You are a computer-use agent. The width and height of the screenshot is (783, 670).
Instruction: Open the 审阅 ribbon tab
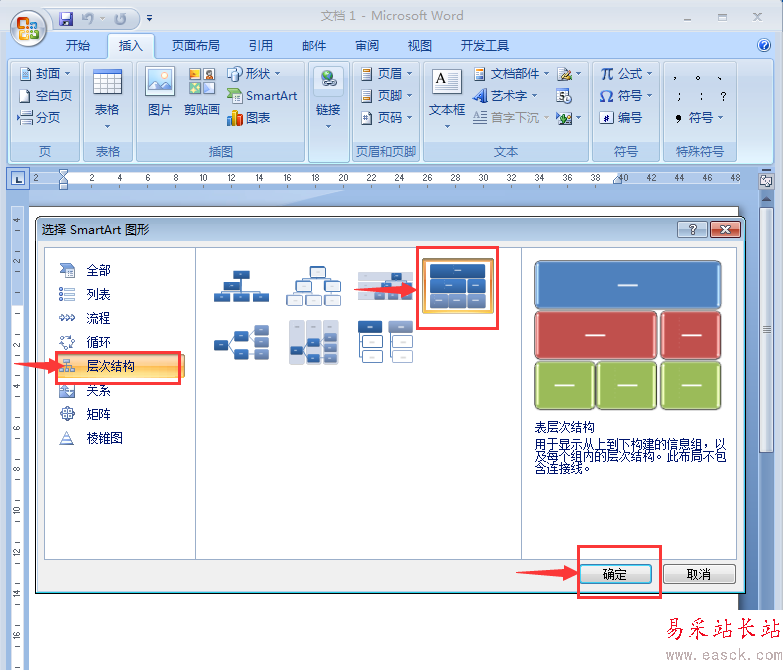(x=367, y=46)
